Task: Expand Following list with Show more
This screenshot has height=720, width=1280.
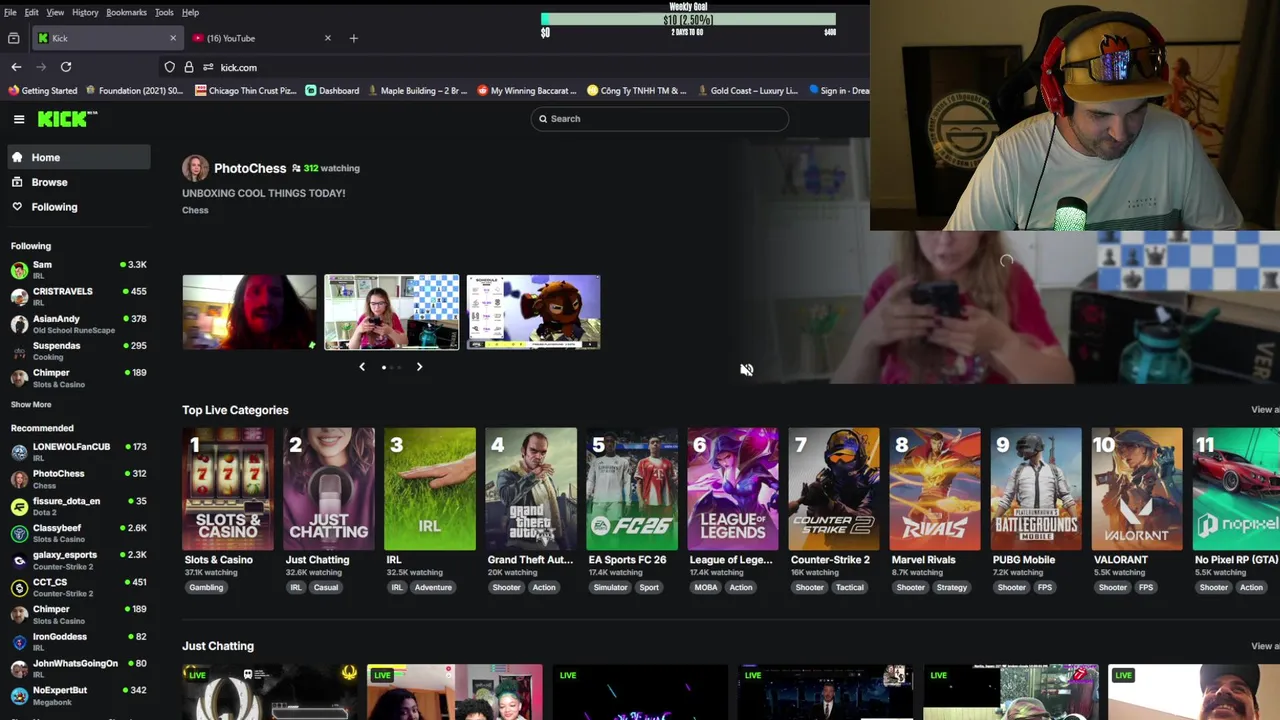Action: pos(31,404)
